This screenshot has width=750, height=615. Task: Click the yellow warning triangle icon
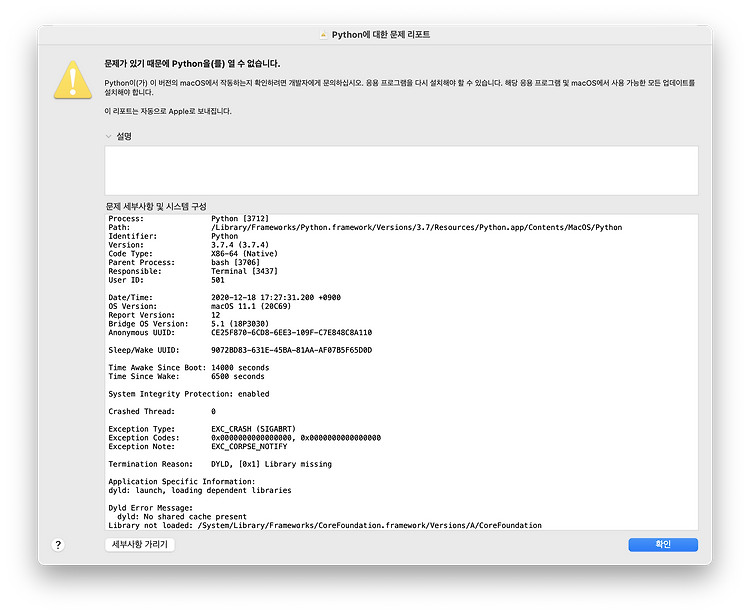point(73,80)
